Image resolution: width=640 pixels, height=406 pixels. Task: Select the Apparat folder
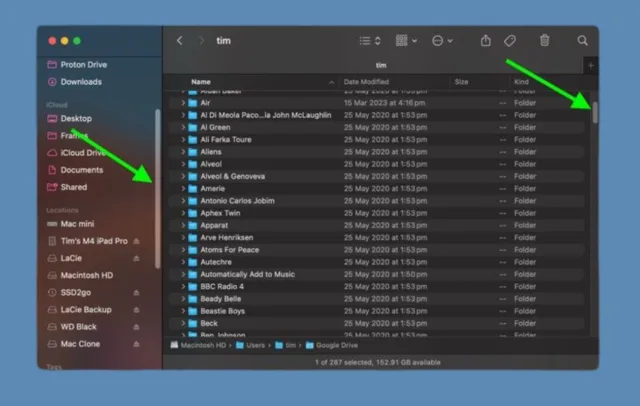(x=378, y=226)
